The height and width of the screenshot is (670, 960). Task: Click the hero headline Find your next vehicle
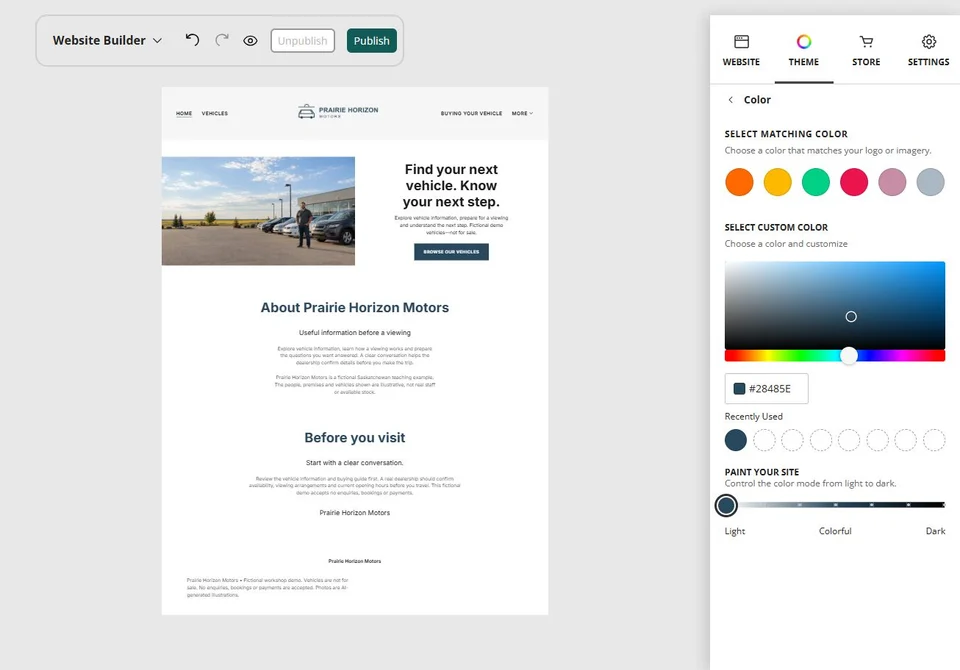pyautogui.click(x=451, y=186)
